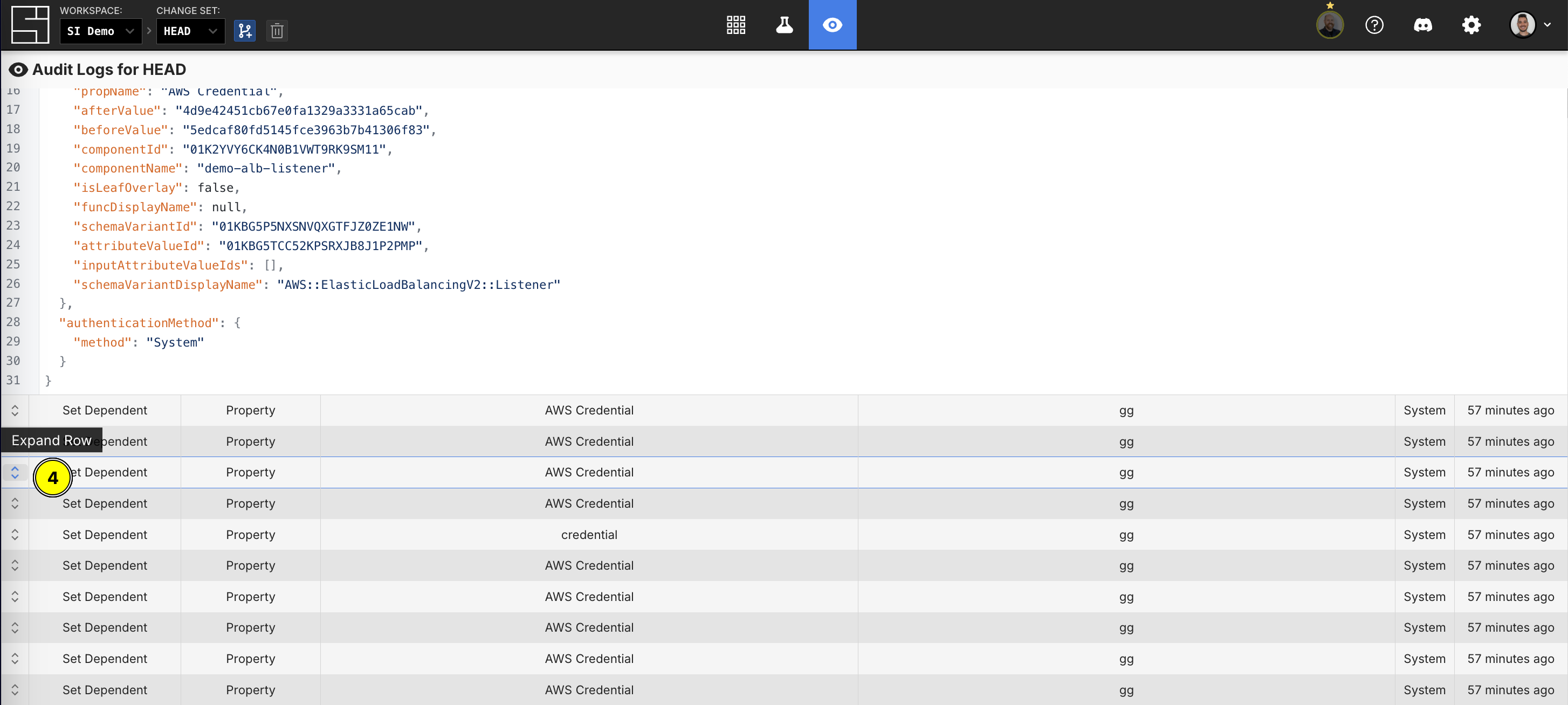This screenshot has width=1568, height=705.
Task: Open the grid components view icon
Action: [x=735, y=25]
